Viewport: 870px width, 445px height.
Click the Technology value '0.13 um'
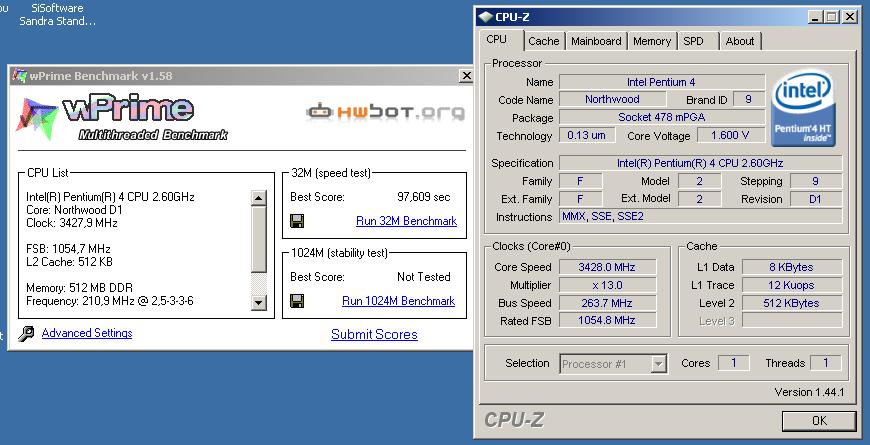coord(586,135)
